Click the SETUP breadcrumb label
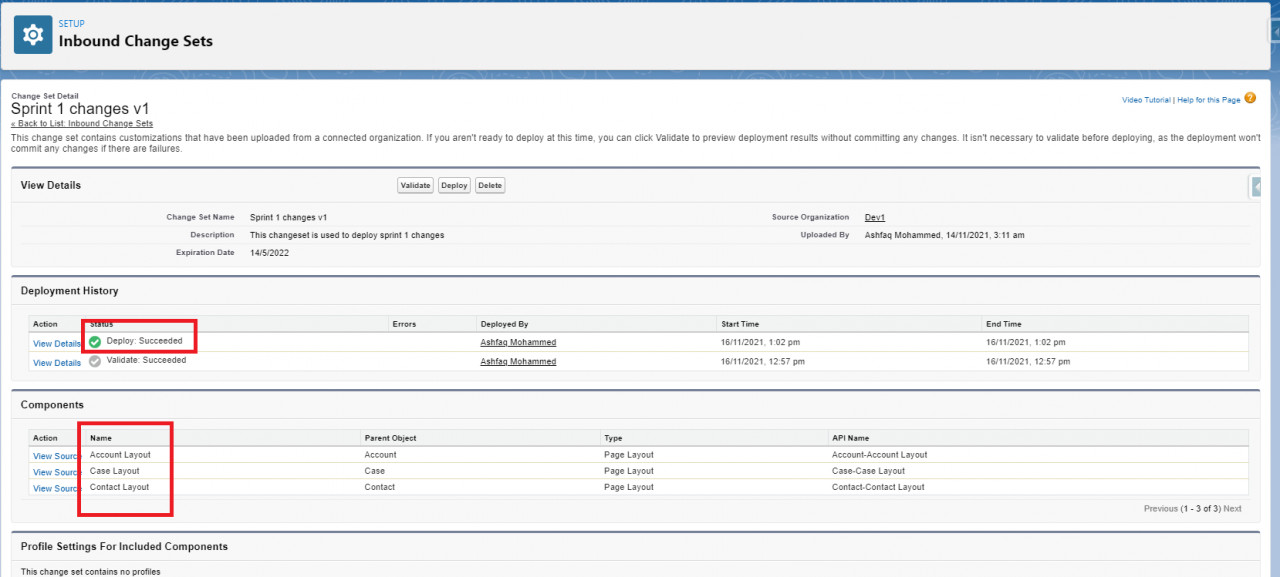This screenshot has width=1280, height=577. [70, 23]
